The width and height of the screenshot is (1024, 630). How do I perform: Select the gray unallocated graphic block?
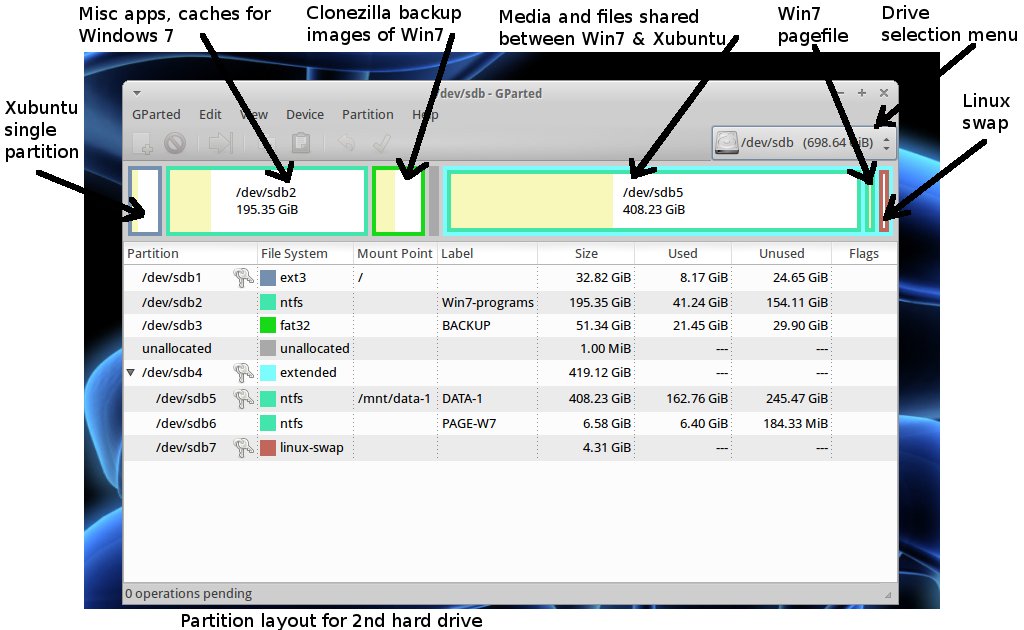[434, 201]
